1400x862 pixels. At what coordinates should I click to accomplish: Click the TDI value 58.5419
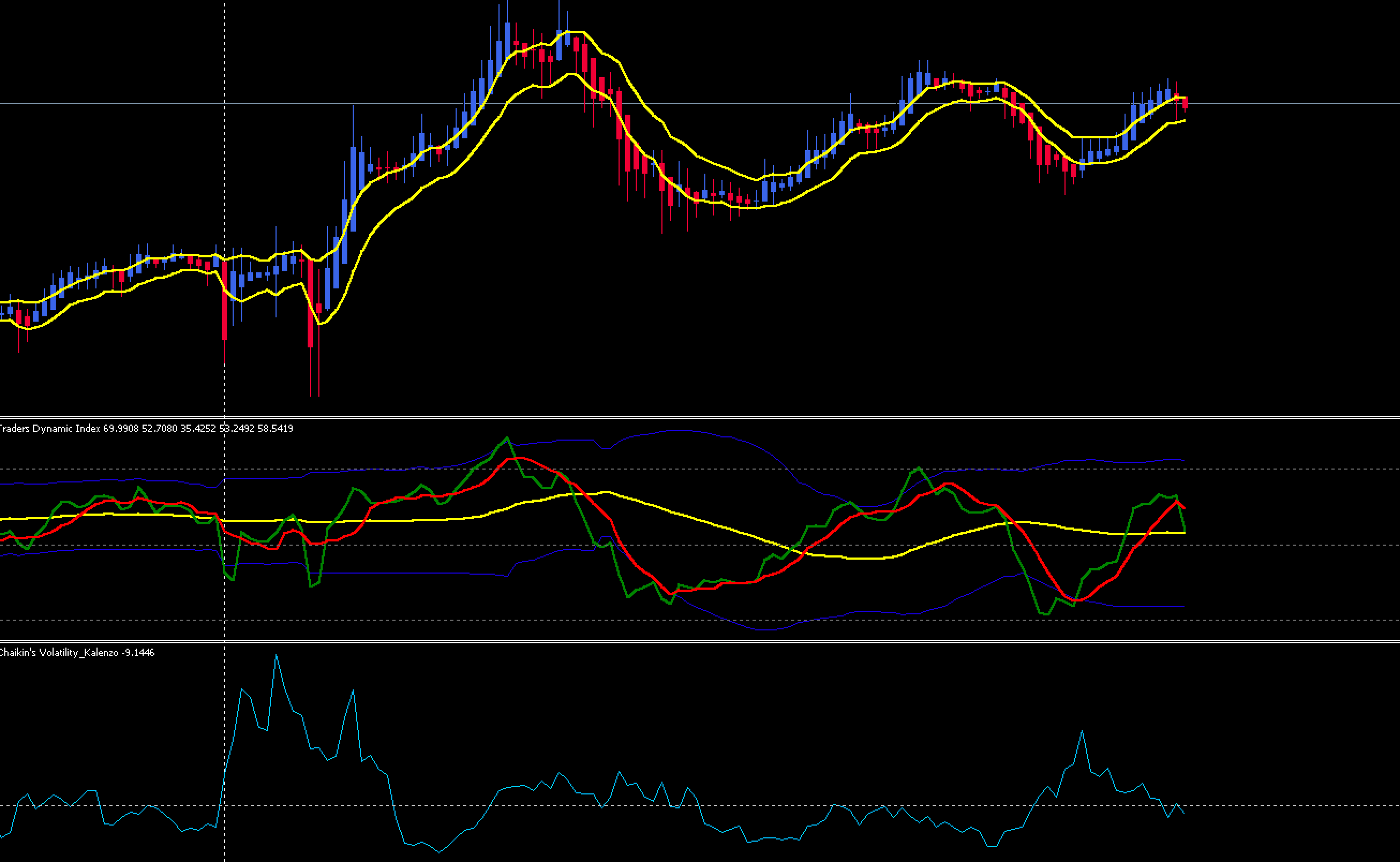(x=275, y=428)
